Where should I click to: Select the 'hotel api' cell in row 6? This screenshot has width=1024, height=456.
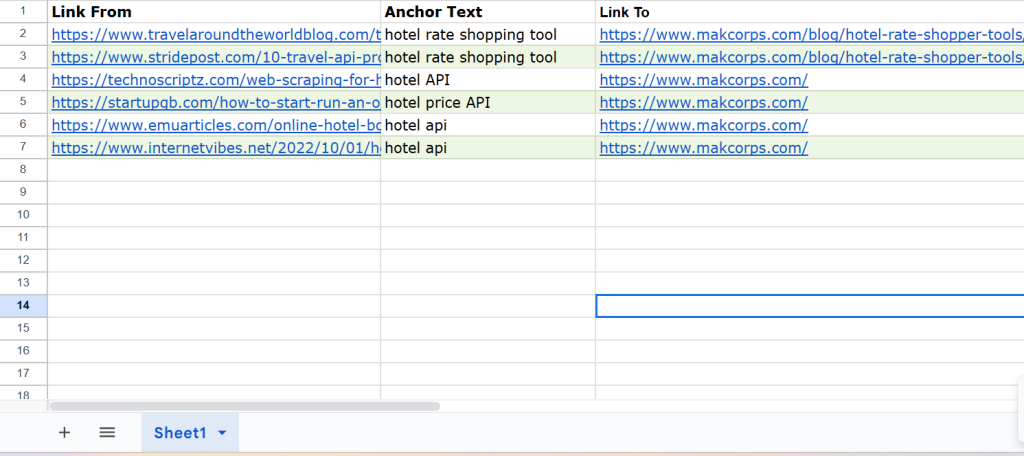pyautogui.click(x=488, y=125)
